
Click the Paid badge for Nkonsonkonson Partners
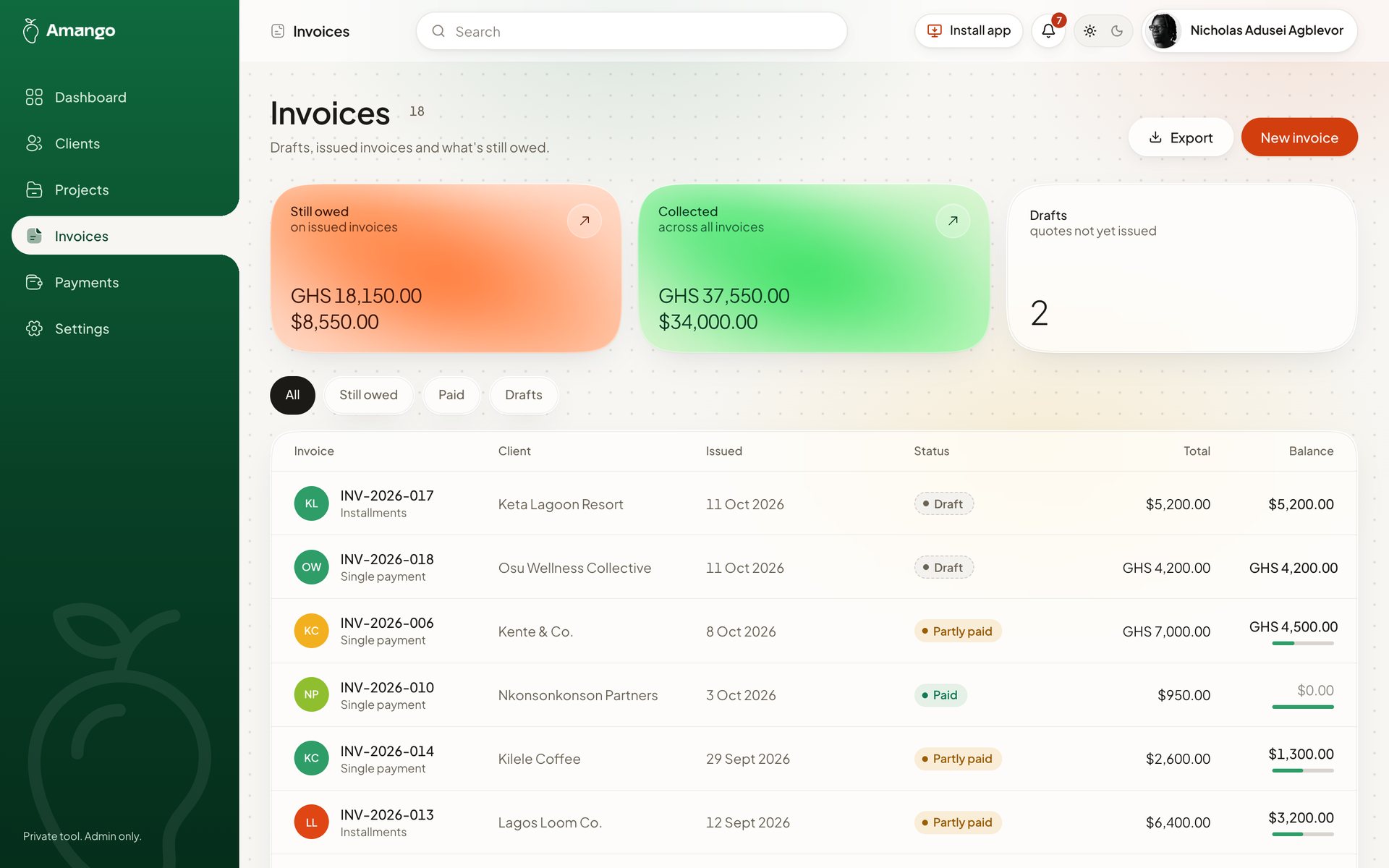[x=940, y=694]
